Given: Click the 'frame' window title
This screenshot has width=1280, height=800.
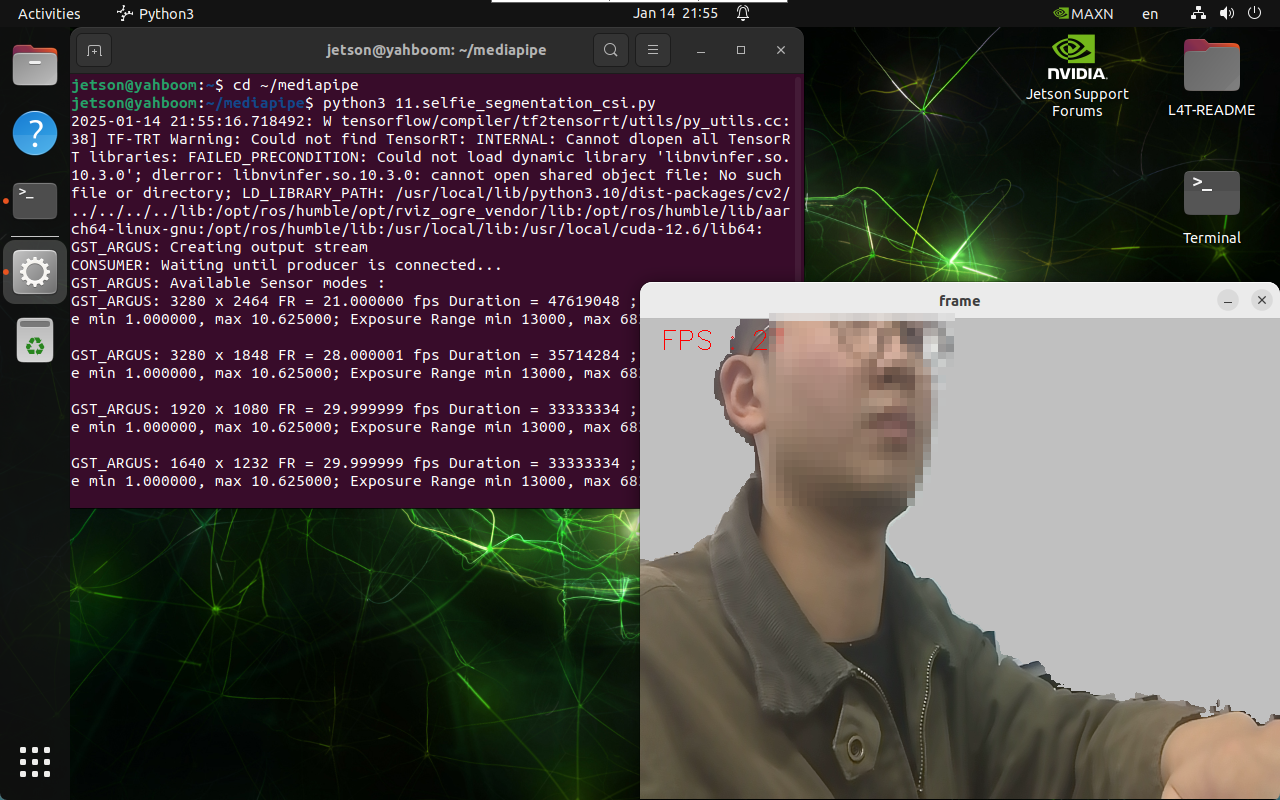Looking at the screenshot, I should 959,300.
